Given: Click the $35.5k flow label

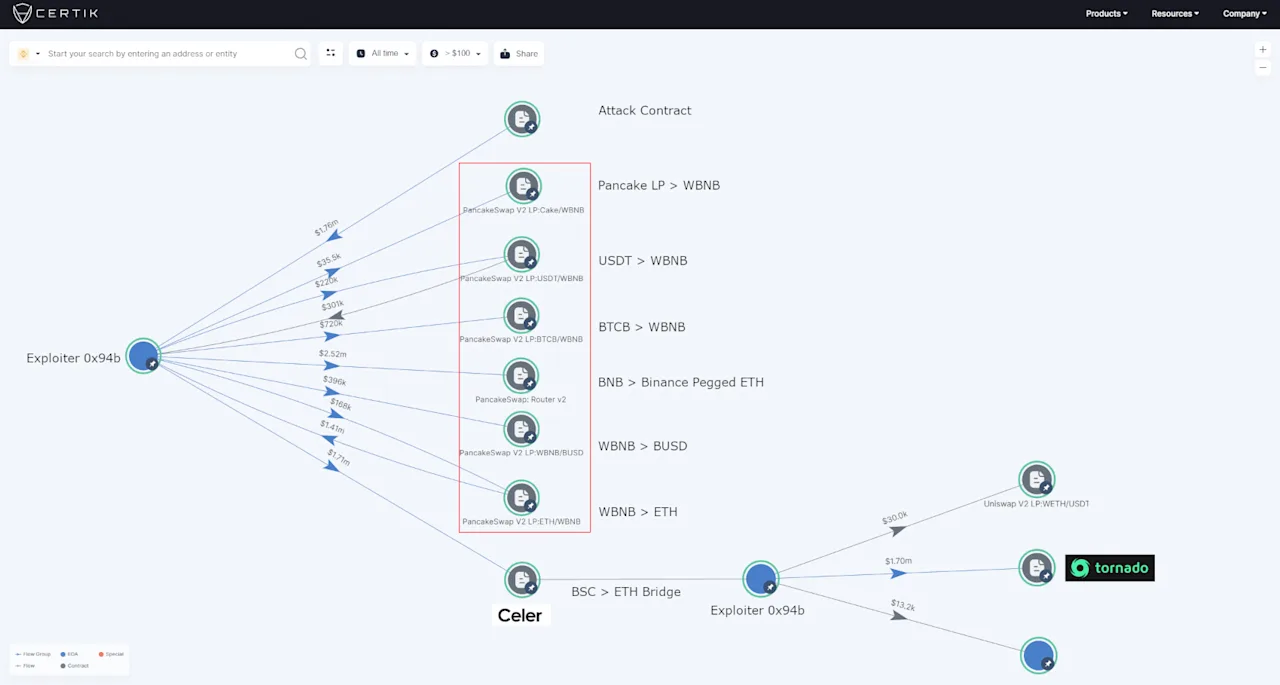Looking at the screenshot, I should (x=328, y=261).
